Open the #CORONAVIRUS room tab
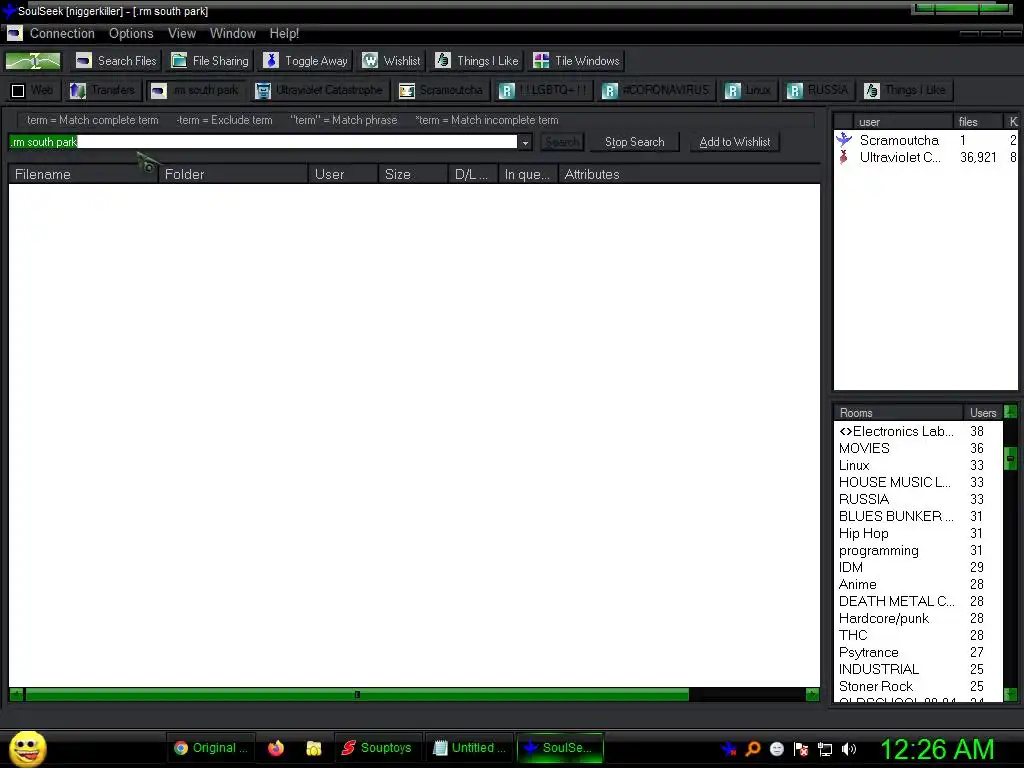The height and width of the screenshot is (768, 1024). click(656, 90)
